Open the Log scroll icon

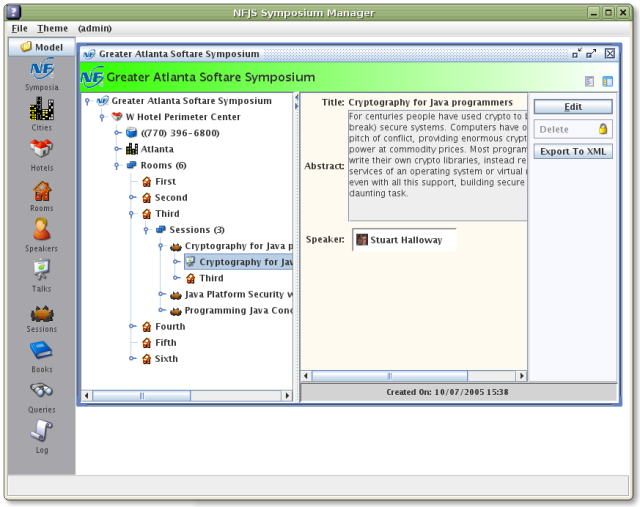pos(42,431)
